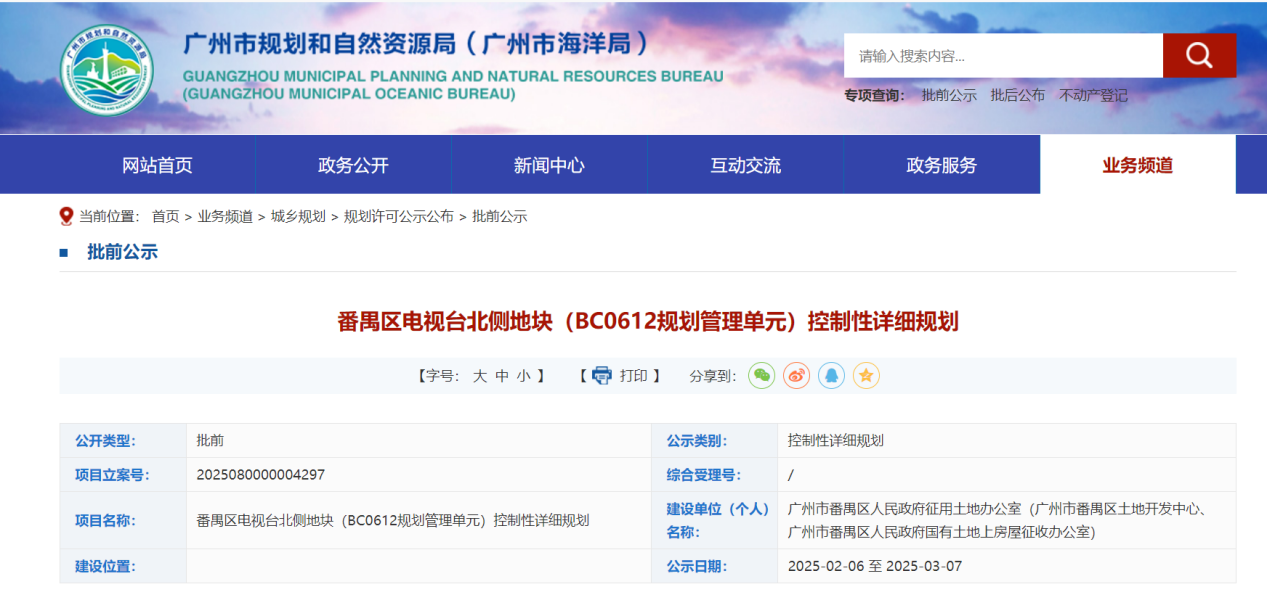Click 批前公示 in the breadcrumb
This screenshot has width=1267, height=600.
tap(499, 216)
